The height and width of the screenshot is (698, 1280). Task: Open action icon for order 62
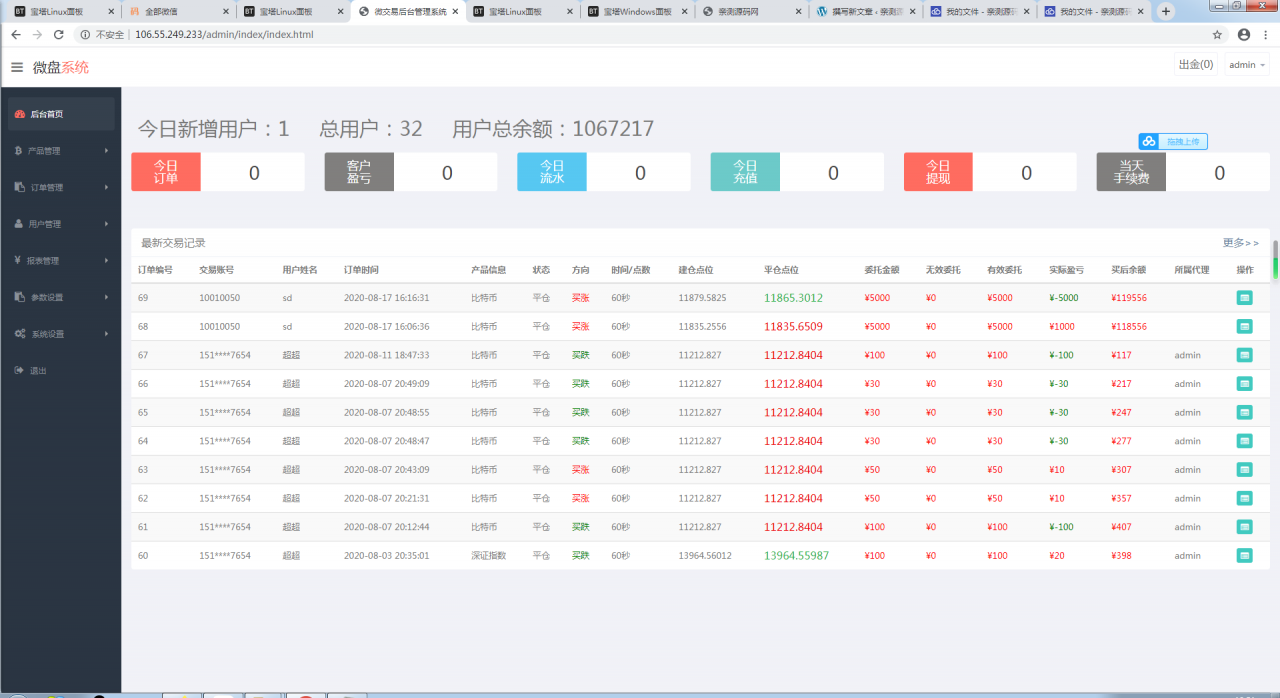1244,498
